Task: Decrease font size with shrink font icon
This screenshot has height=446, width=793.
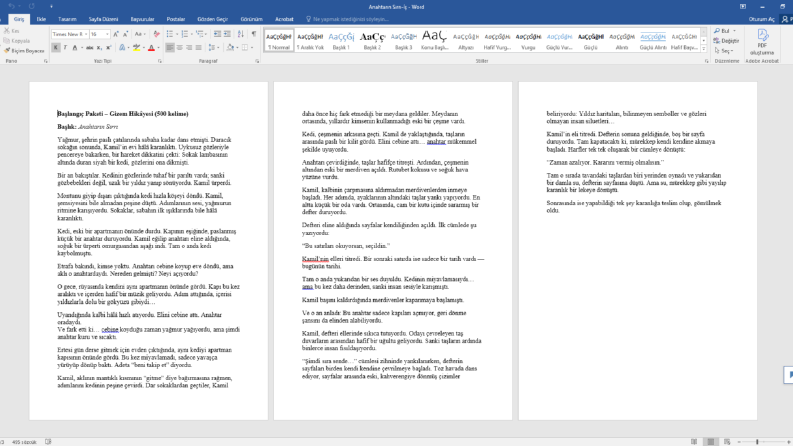Action: click(125, 34)
